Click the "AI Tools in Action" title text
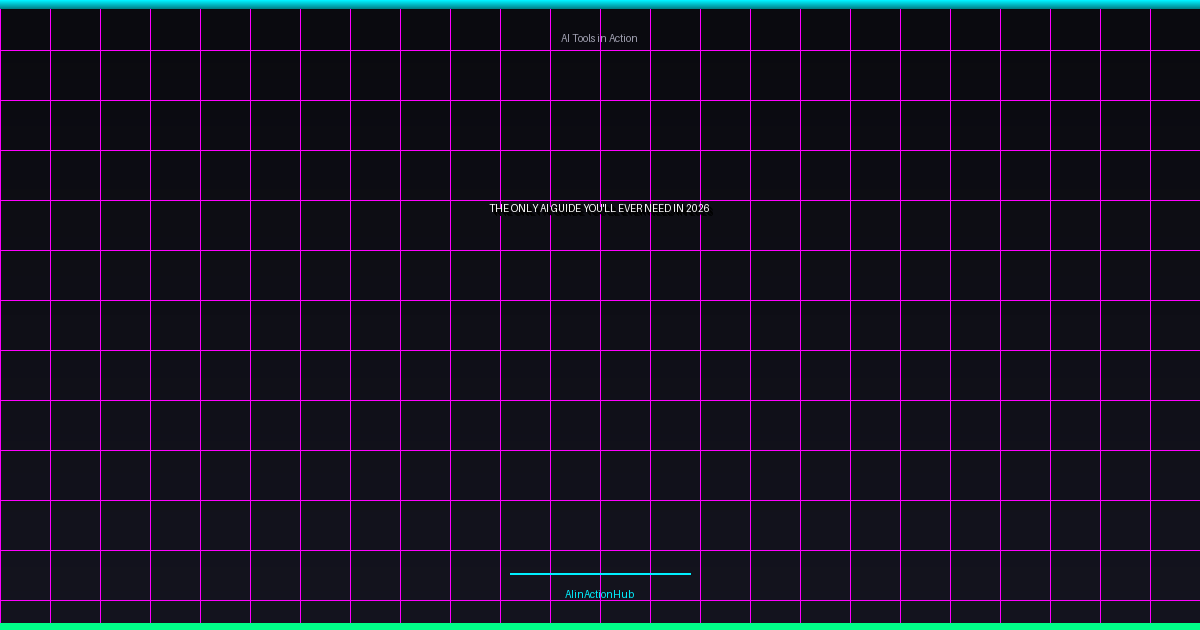Viewport: 1200px width, 630px height. click(x=599, y=38)
